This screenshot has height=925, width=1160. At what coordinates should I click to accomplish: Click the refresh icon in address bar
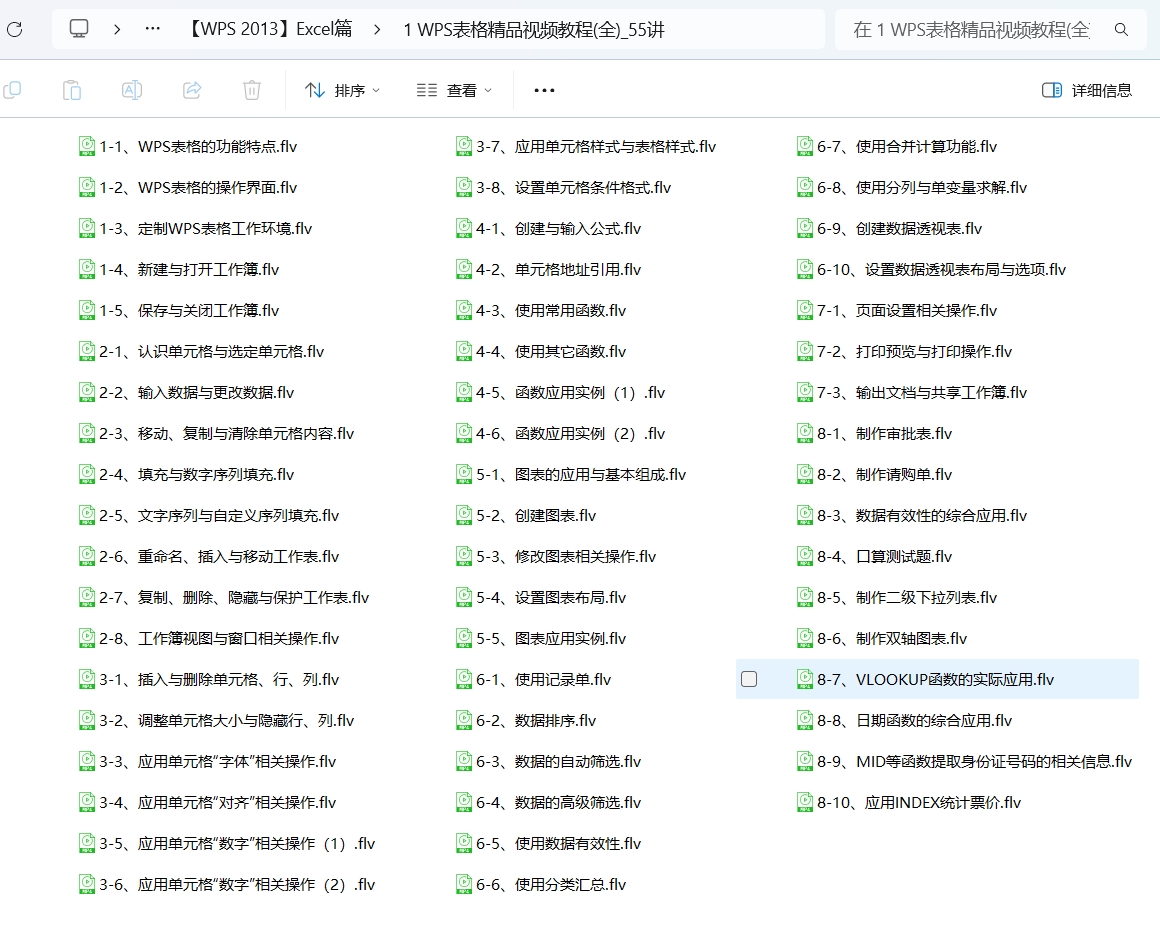(x=14, y=30)
